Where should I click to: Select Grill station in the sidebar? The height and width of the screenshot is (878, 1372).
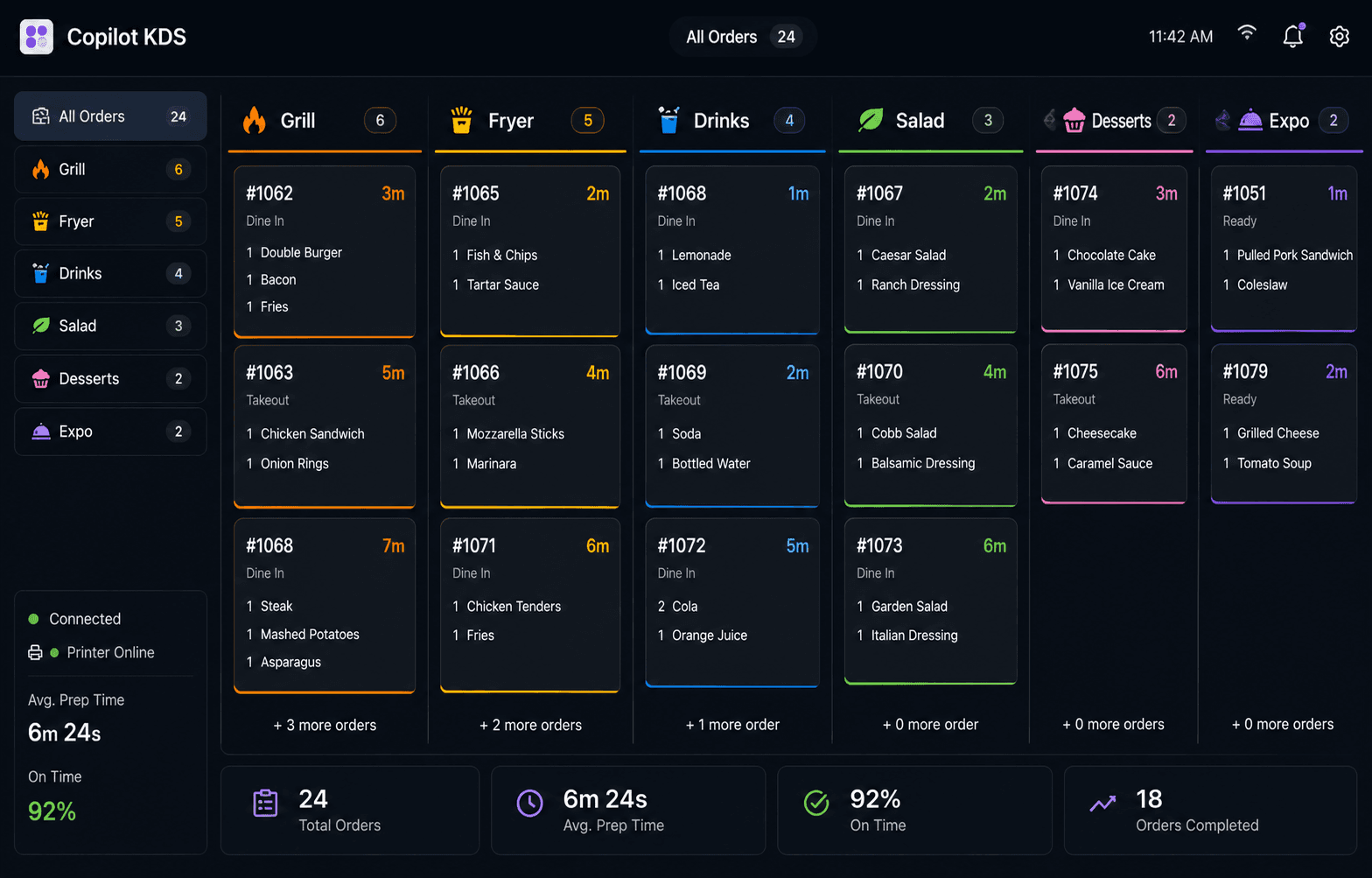pos(110,169)
